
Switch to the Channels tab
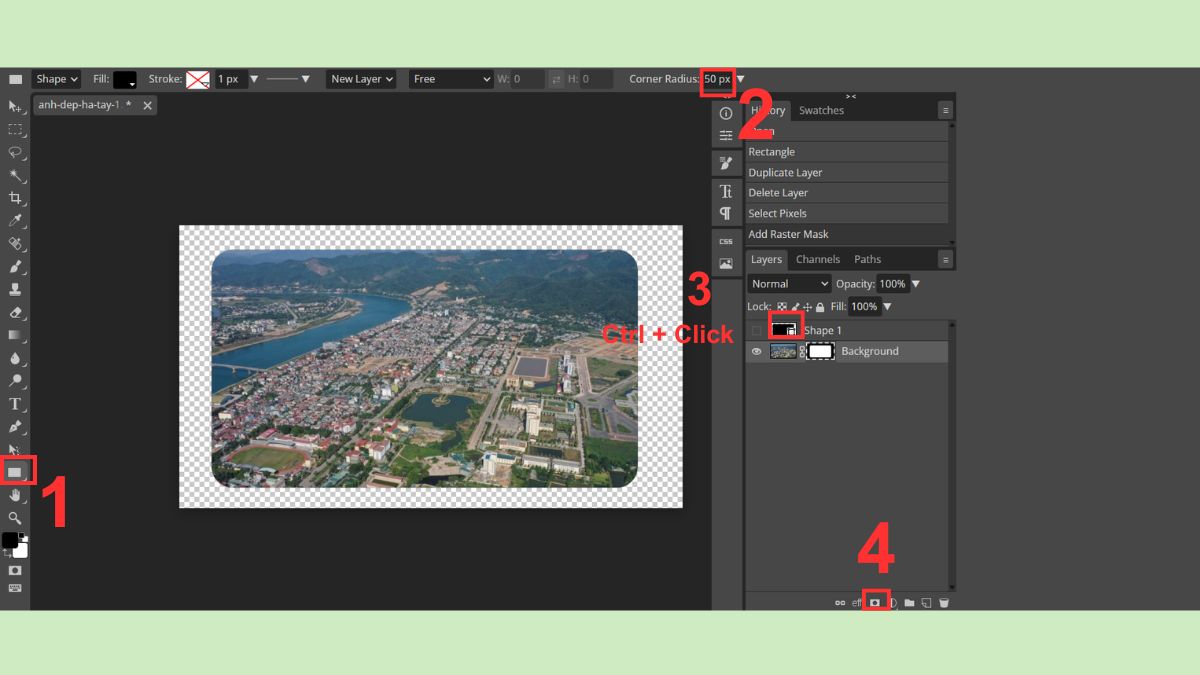point(817,260)
